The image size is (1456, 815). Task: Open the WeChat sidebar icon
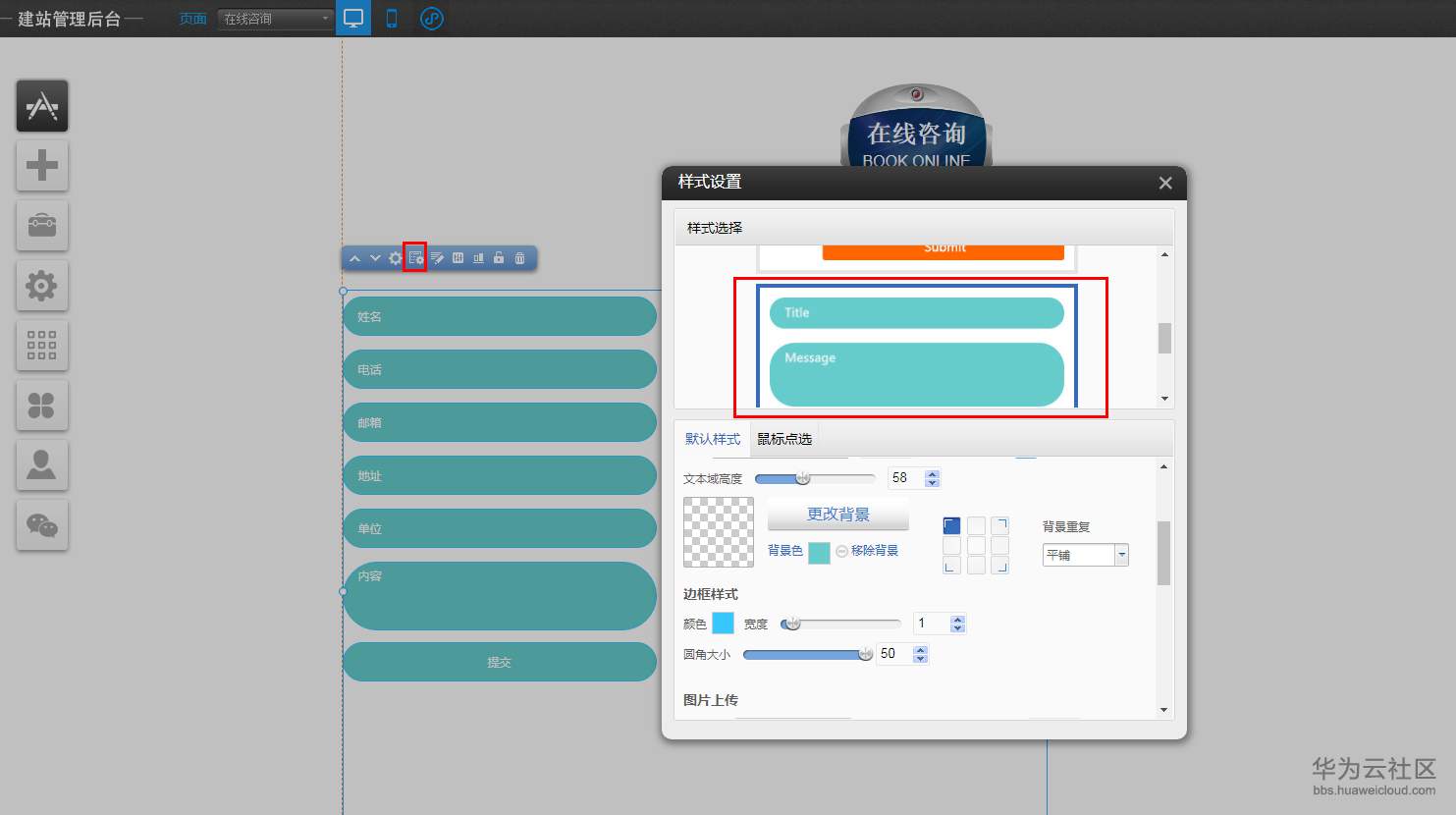pyautogui.click(x=42, y=524)
